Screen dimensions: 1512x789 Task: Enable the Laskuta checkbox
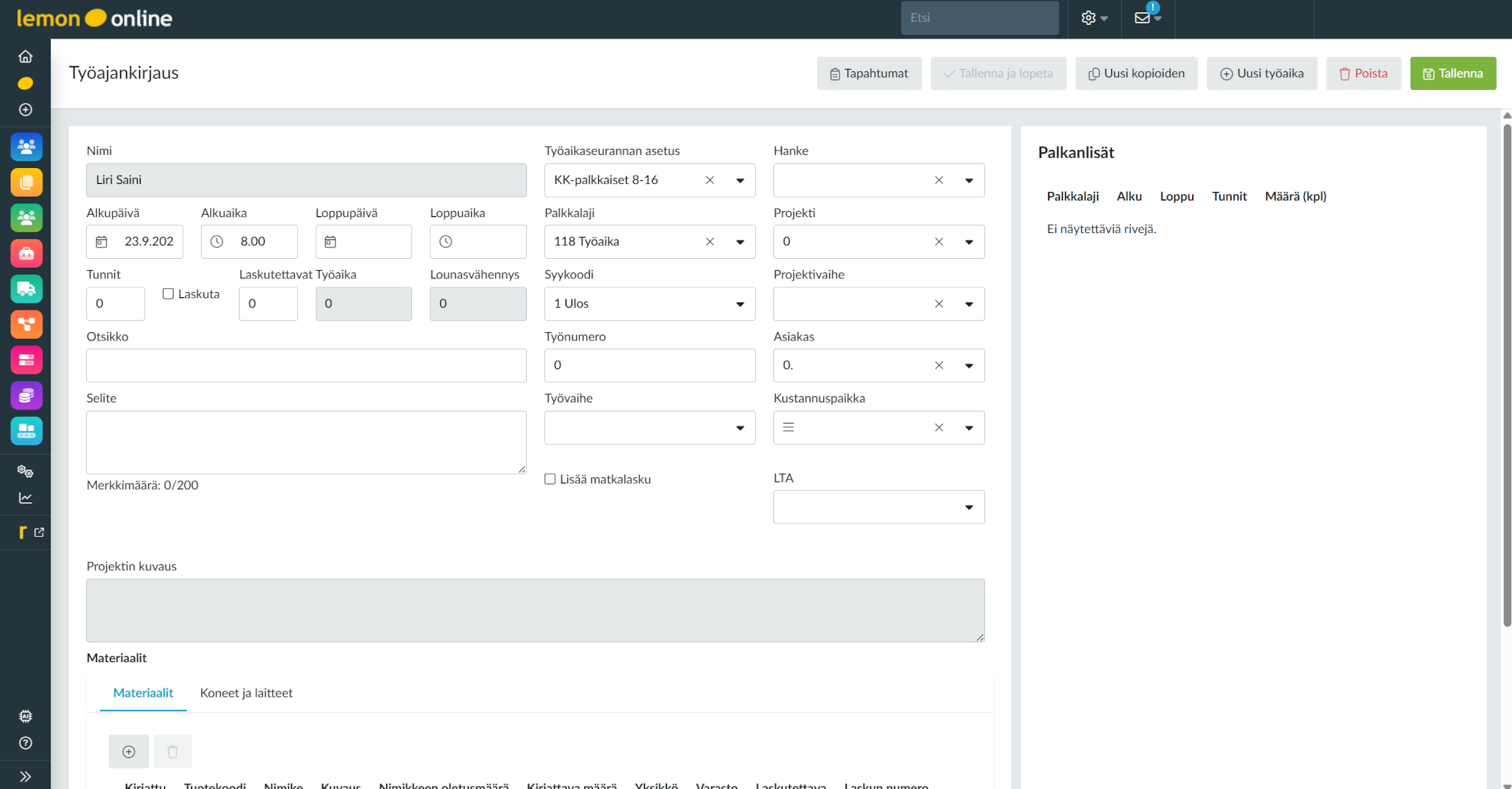tap(169, 294)
